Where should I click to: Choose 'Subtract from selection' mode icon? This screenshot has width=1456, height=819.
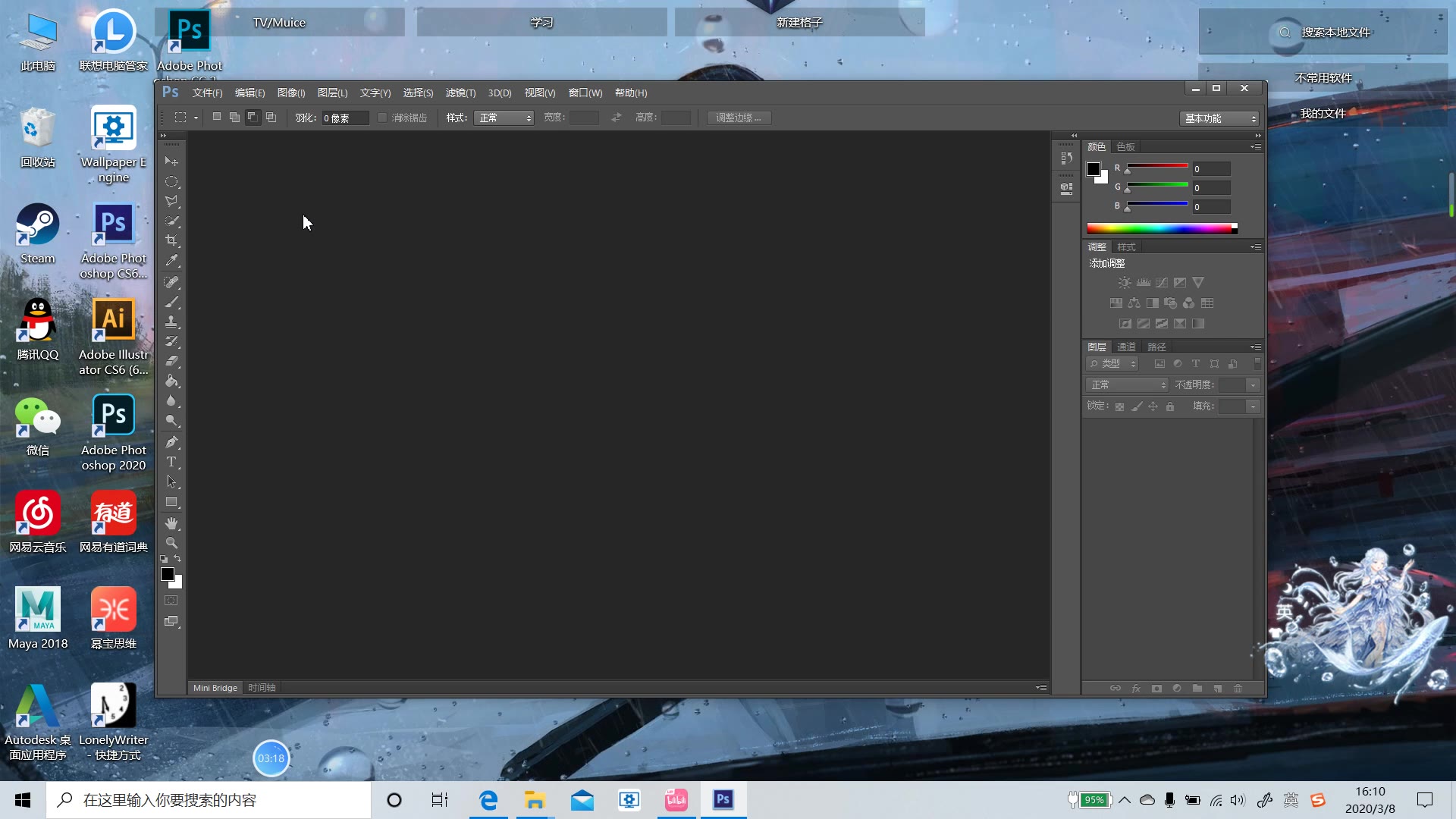[x=253, y=118]
